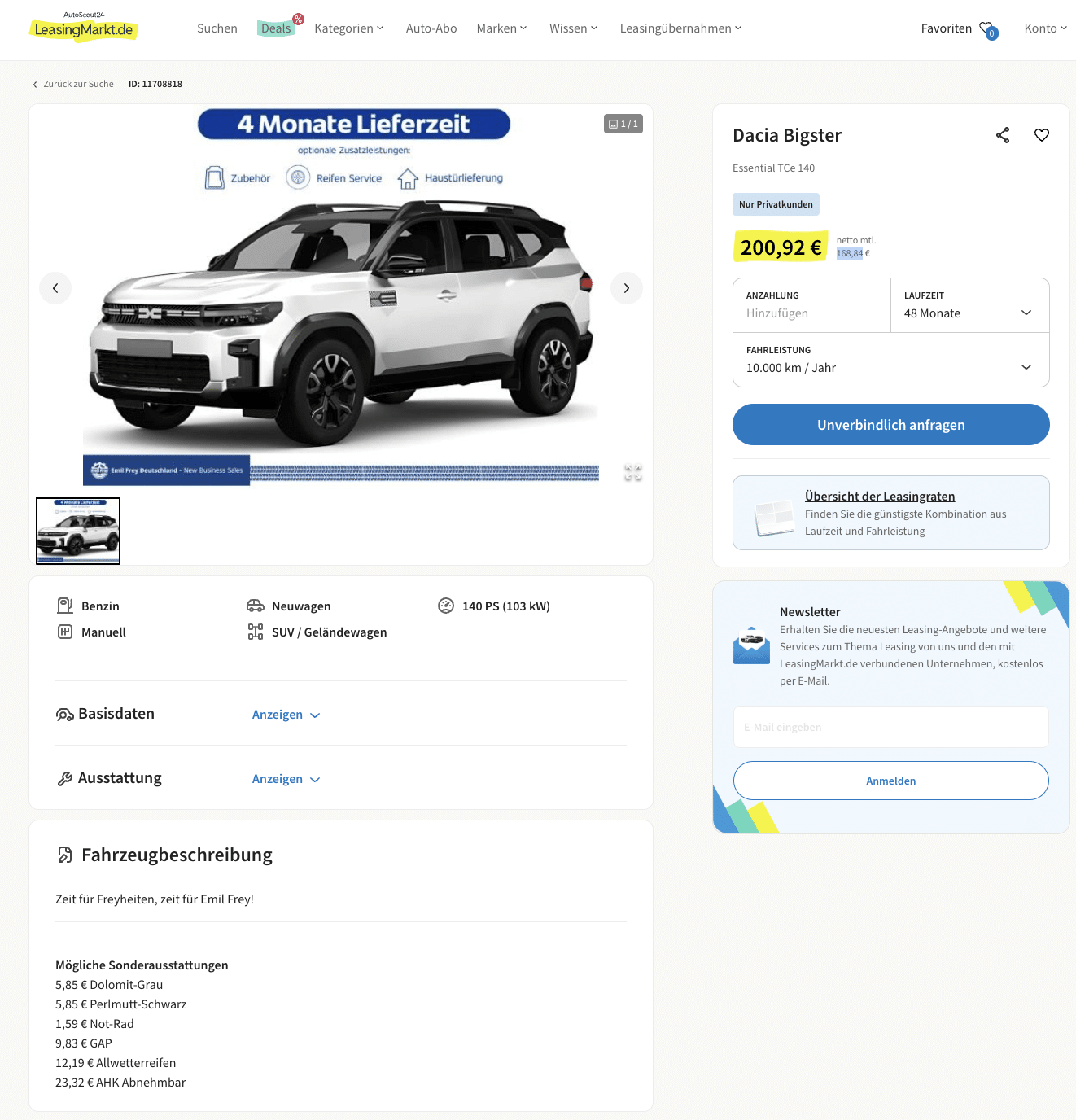Add vehicle to favorites with heart icon
Screen dimensions: 1076x1120
point(1042,135)
